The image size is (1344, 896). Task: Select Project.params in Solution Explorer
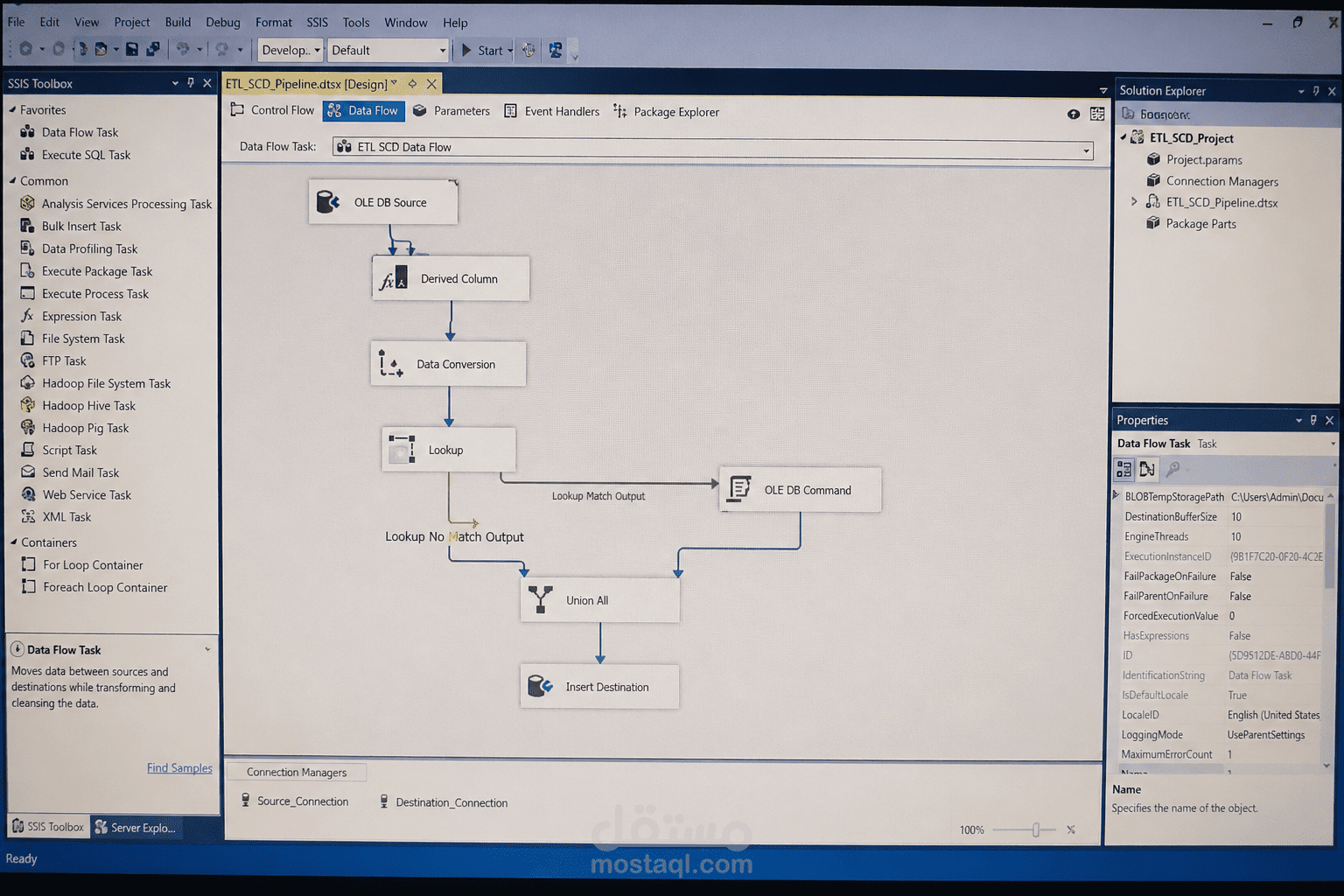(x=1204, y=159)
